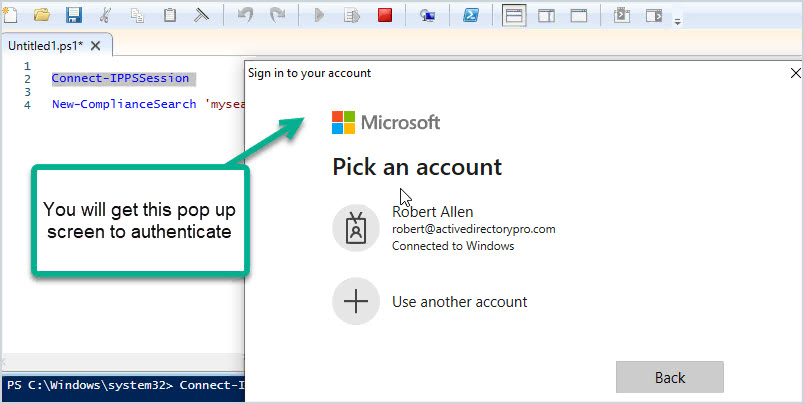
Task: Click the Connect-IPPSSession line in editor
Action: click(x=120, y=78)
